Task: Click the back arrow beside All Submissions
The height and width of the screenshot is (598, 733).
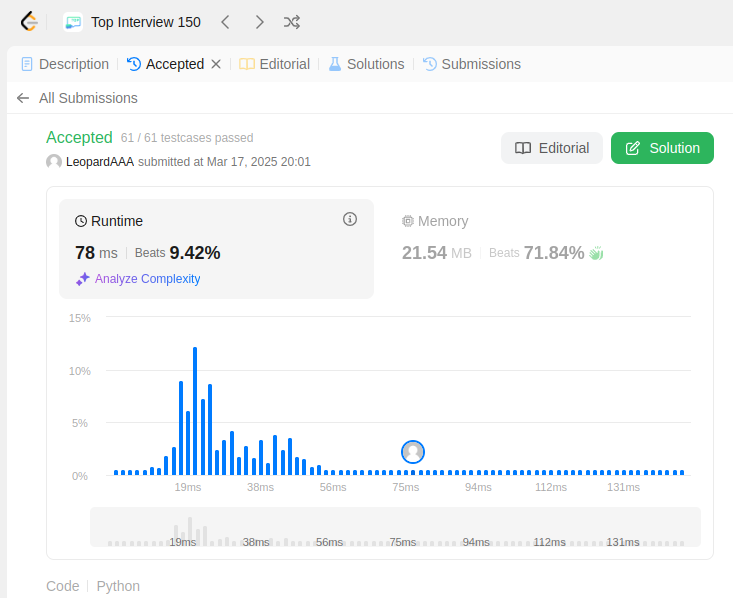Action: pos(23,98)
